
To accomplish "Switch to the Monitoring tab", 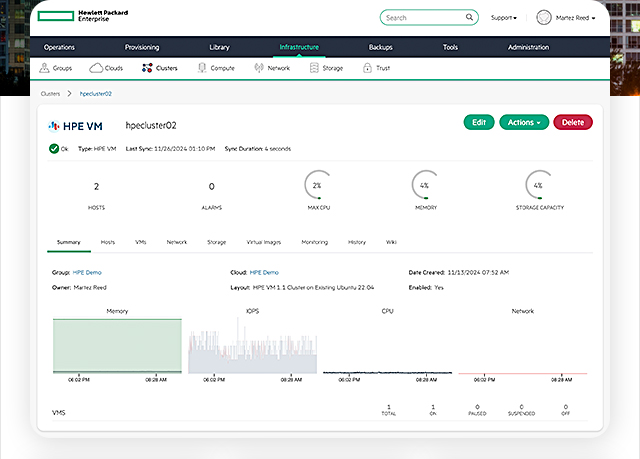I will coord(315,242).
